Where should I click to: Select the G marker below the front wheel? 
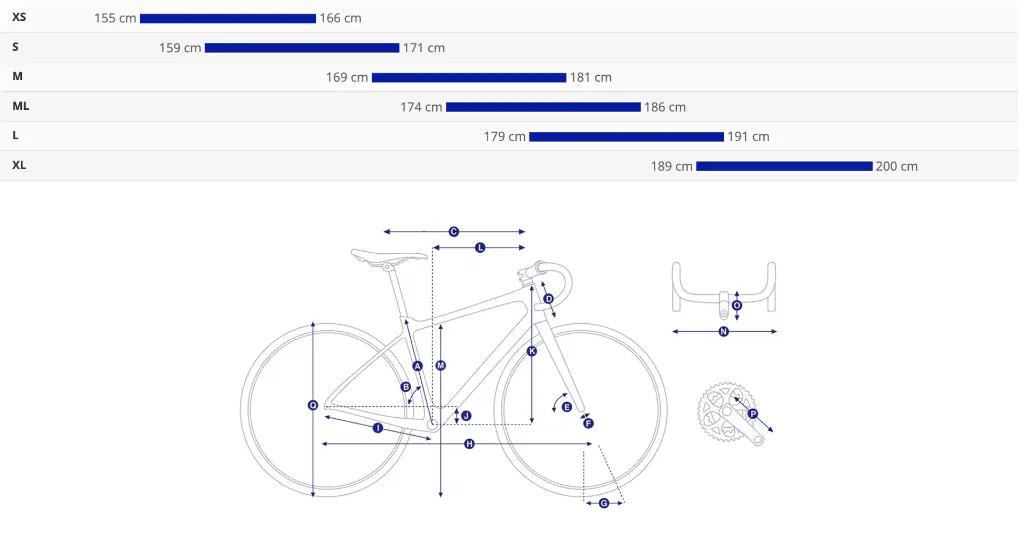[604, 503]
